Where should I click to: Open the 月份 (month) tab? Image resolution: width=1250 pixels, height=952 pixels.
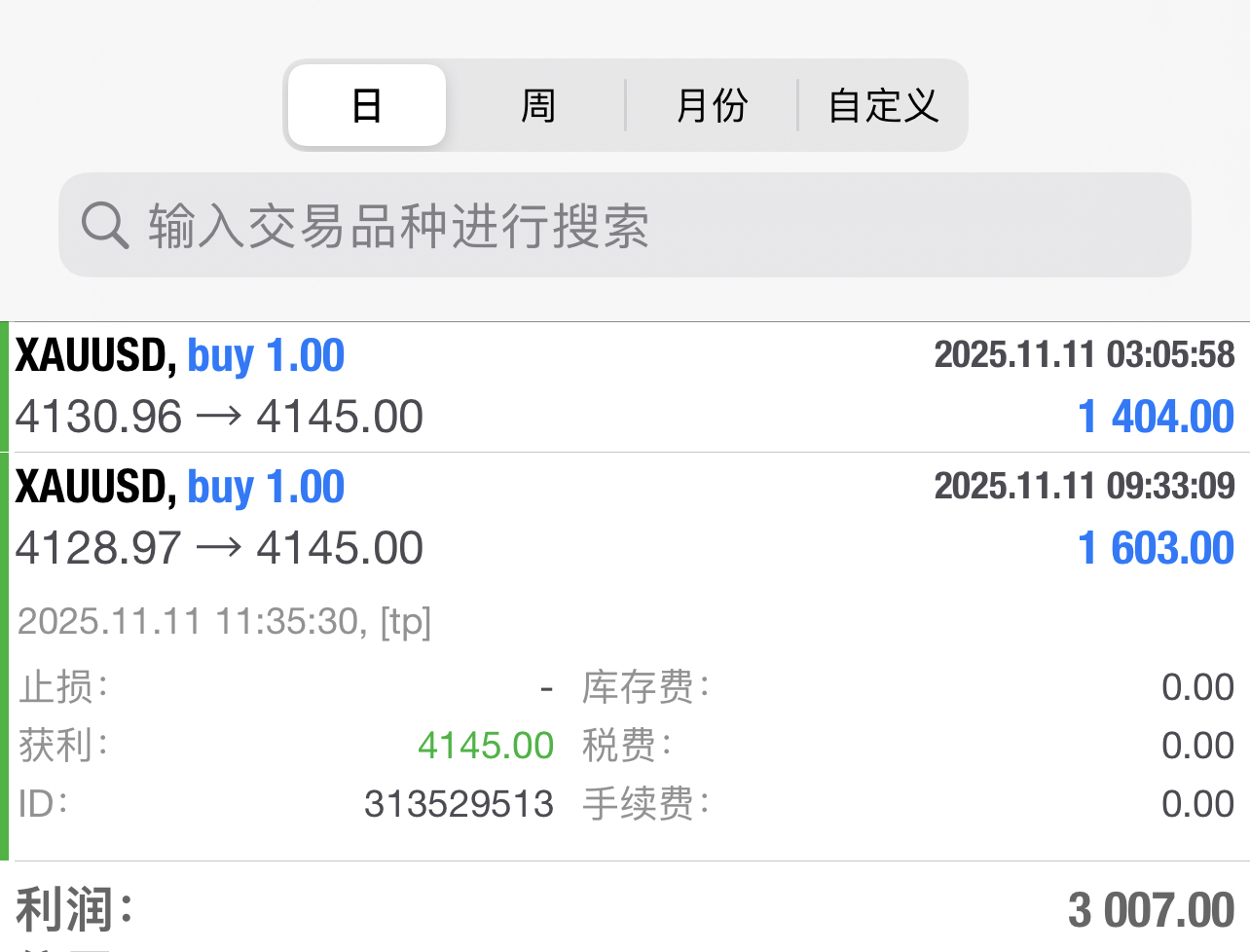pyautogui.click(x=712, y=105)
